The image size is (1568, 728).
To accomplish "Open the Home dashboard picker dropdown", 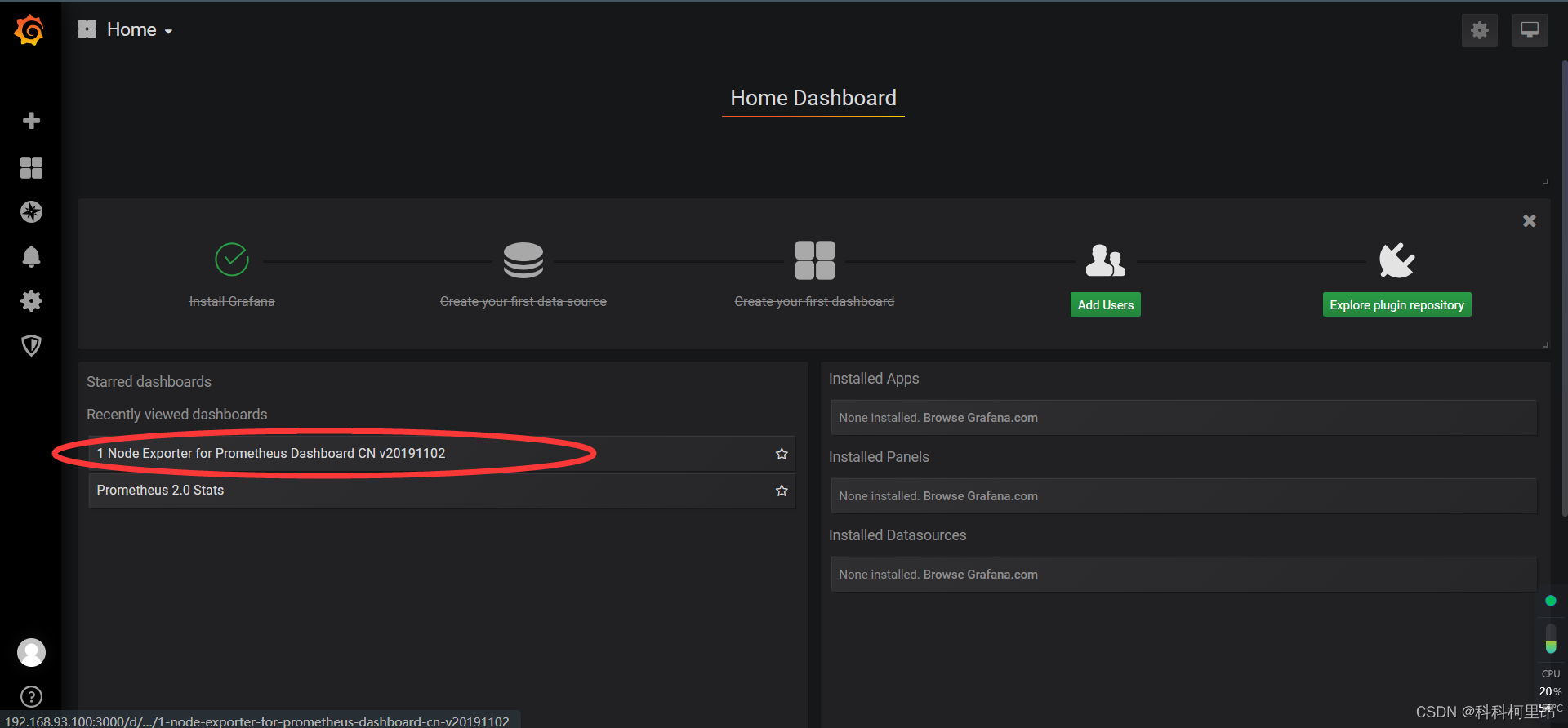I will point(125,30).
